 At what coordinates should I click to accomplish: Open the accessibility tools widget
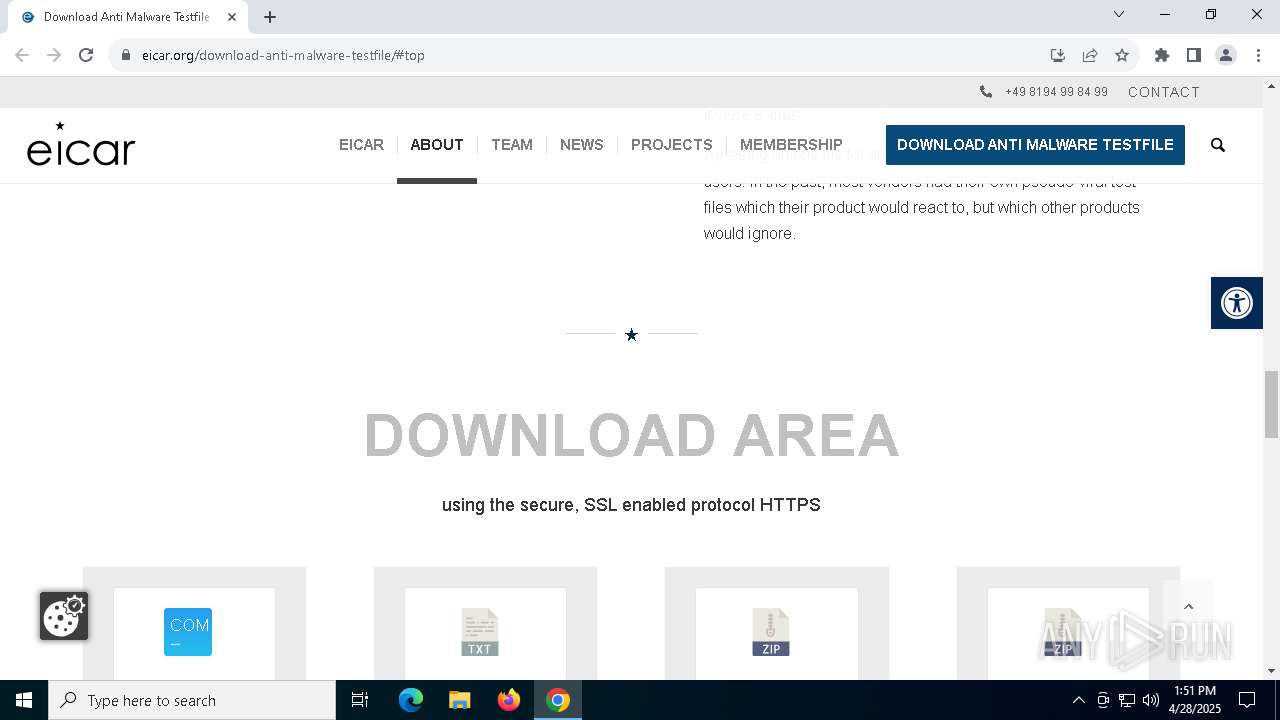pyautogui.click(x=1237, y=303)
